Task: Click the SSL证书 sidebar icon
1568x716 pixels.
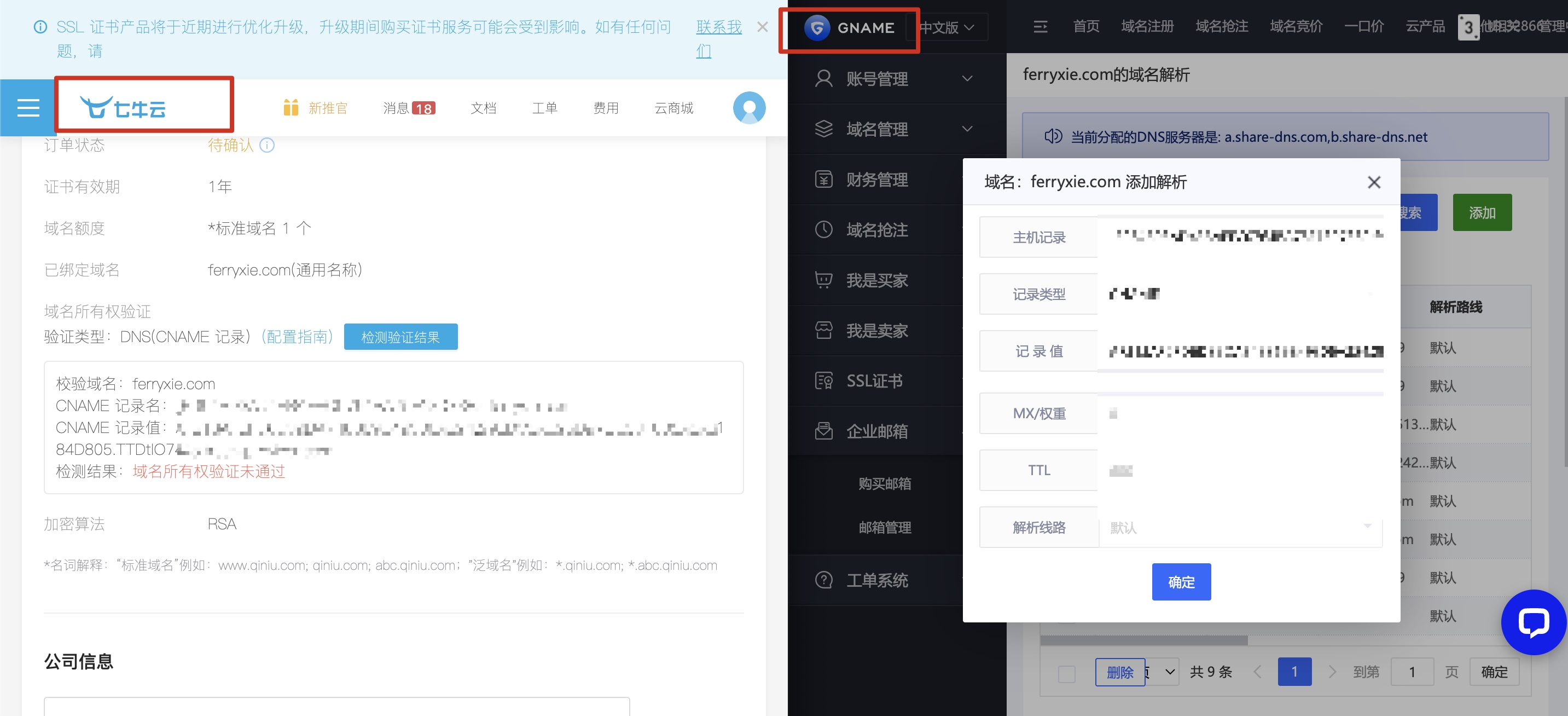Action: pos(823,381)
